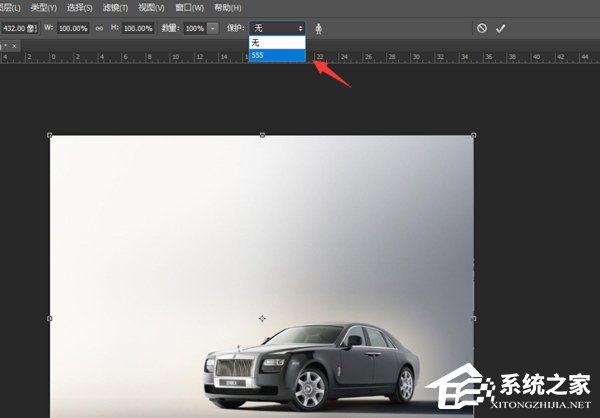Click the W width percentage field
The width and height of the screenshot is (600, 418).
(x=73, y=29)
